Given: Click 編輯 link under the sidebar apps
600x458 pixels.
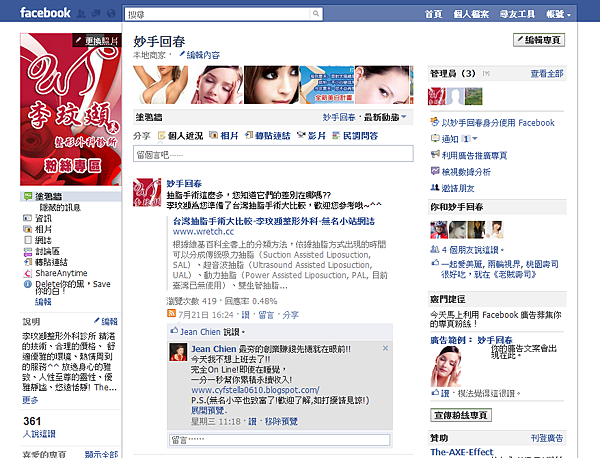Looking at the screenshot, I should pyautogui.click(x=43, y=302).
